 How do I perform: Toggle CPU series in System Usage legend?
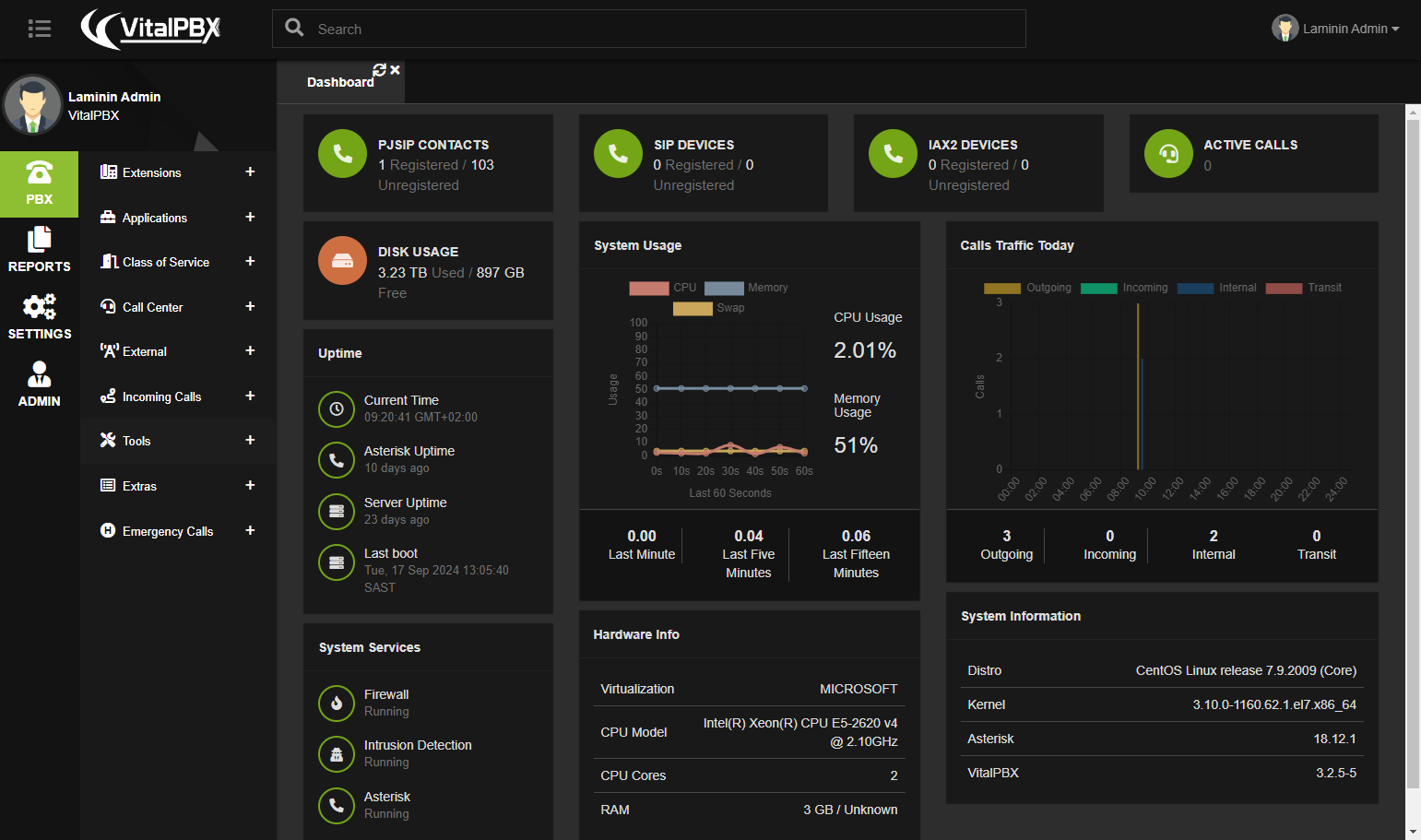click(662, 288)
